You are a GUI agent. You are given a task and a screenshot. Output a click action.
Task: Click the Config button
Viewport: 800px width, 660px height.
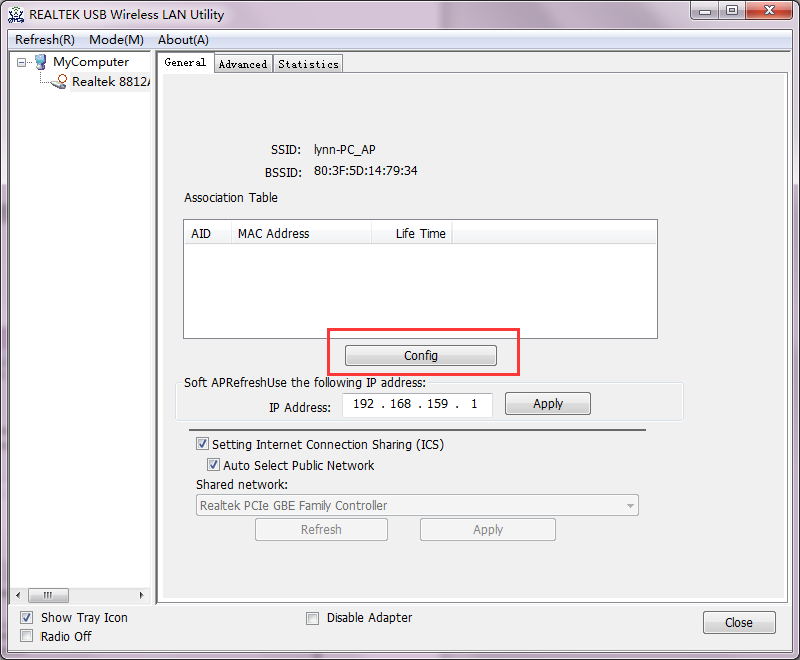coord(420,355)
